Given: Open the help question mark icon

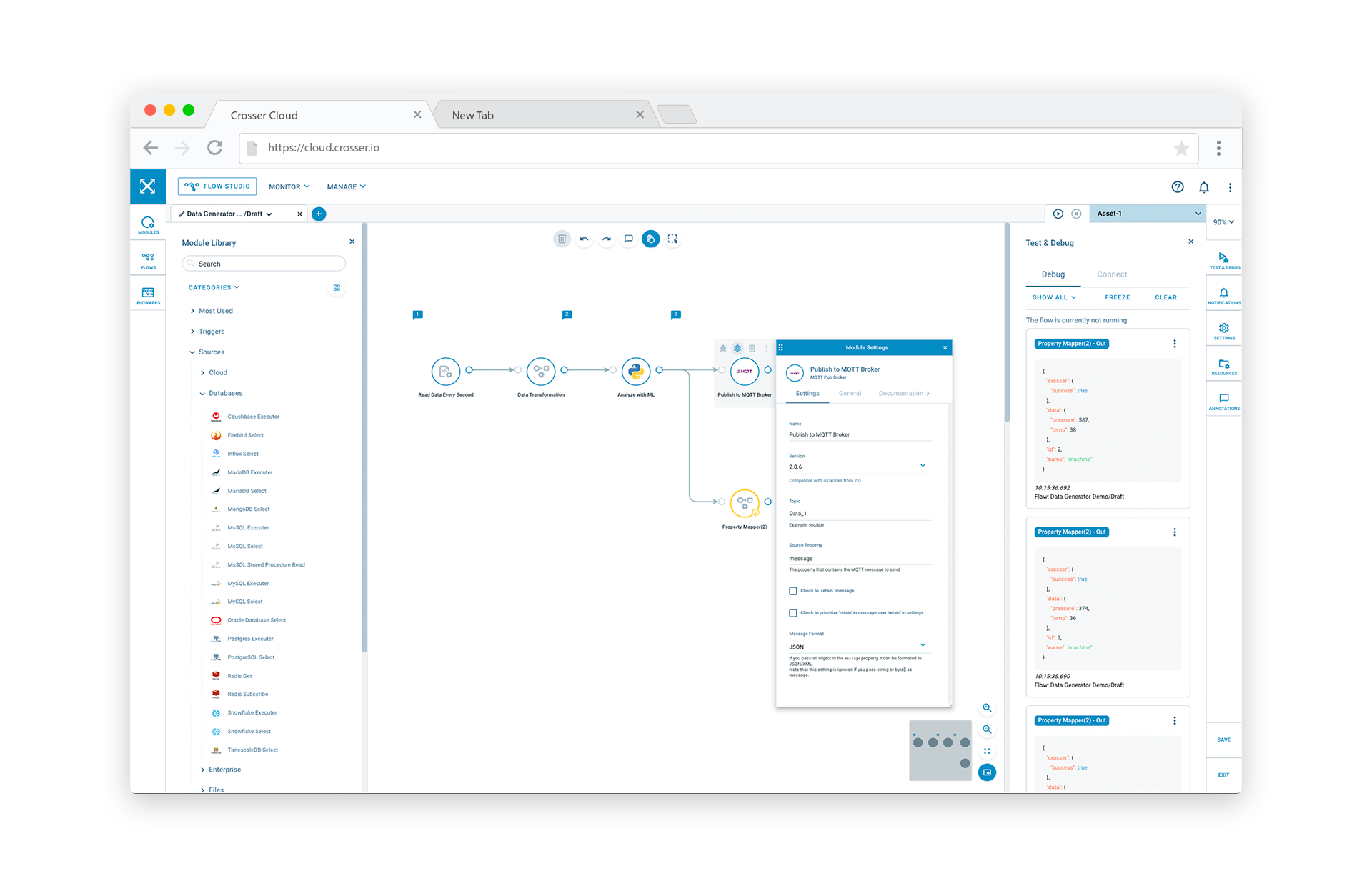Looking at the screenshot, I should pos(1178,186).
